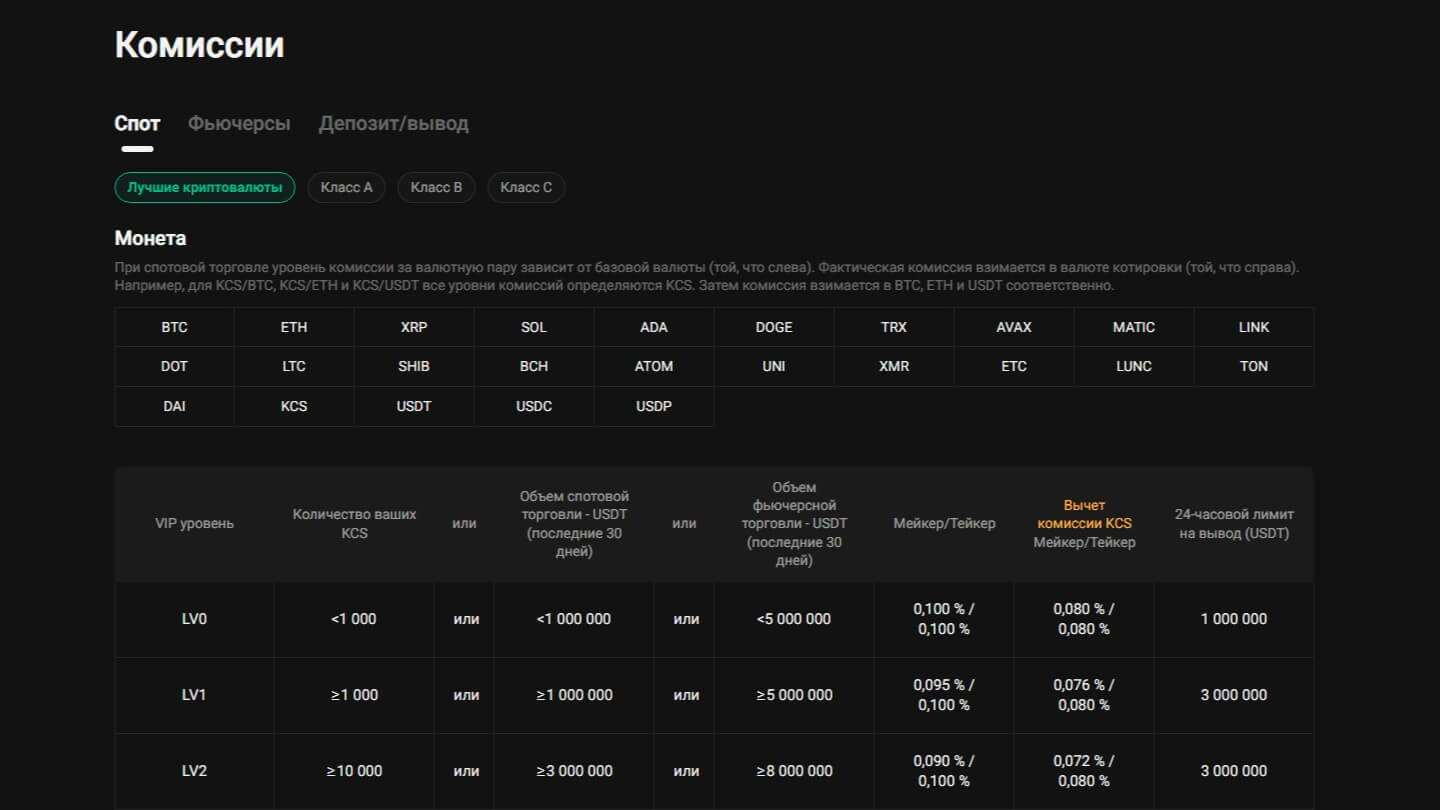
Task: Click the BTC coin cell
Action: click(x=174, y=327)
